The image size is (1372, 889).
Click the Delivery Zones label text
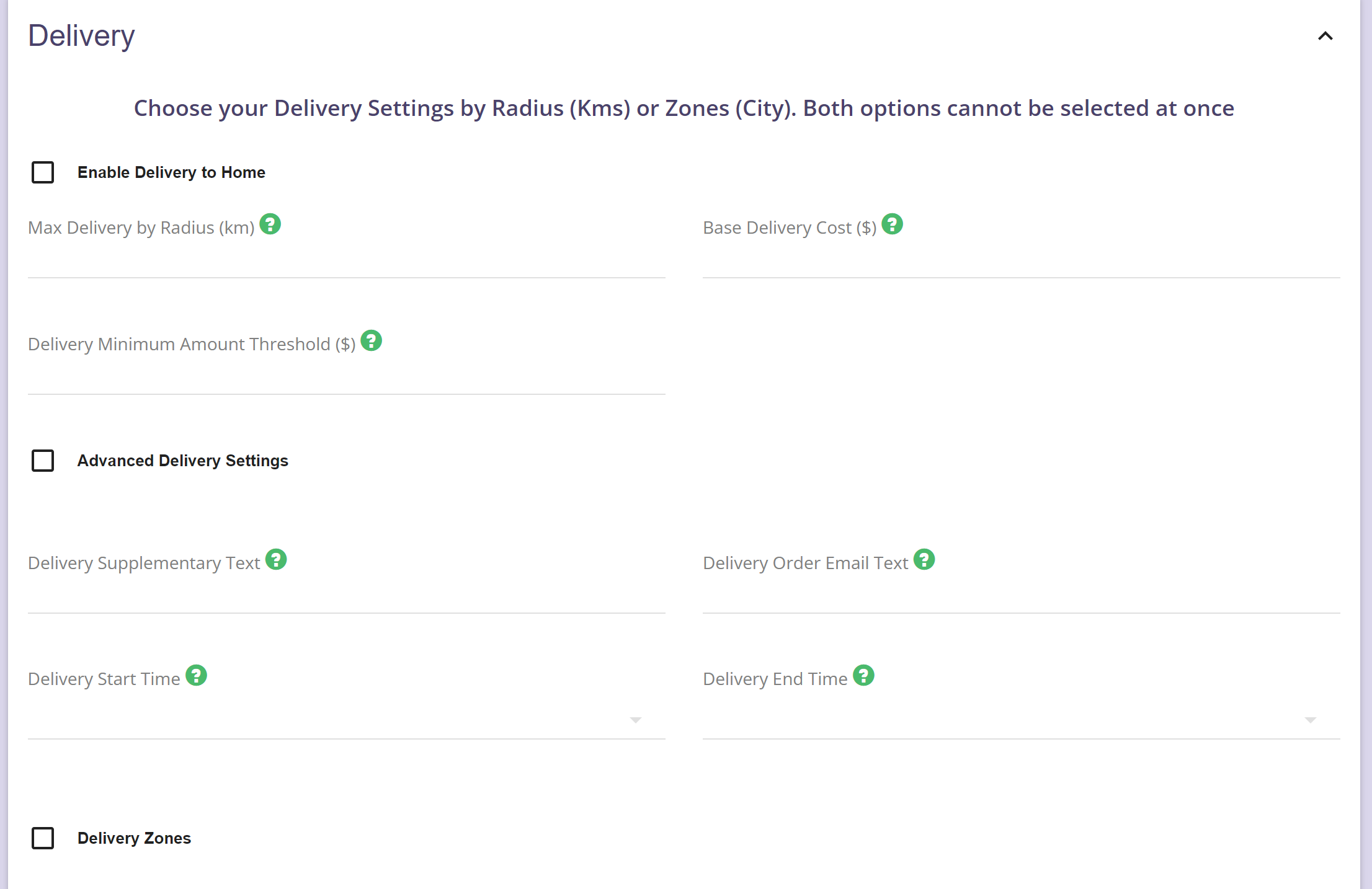(134, 838)
